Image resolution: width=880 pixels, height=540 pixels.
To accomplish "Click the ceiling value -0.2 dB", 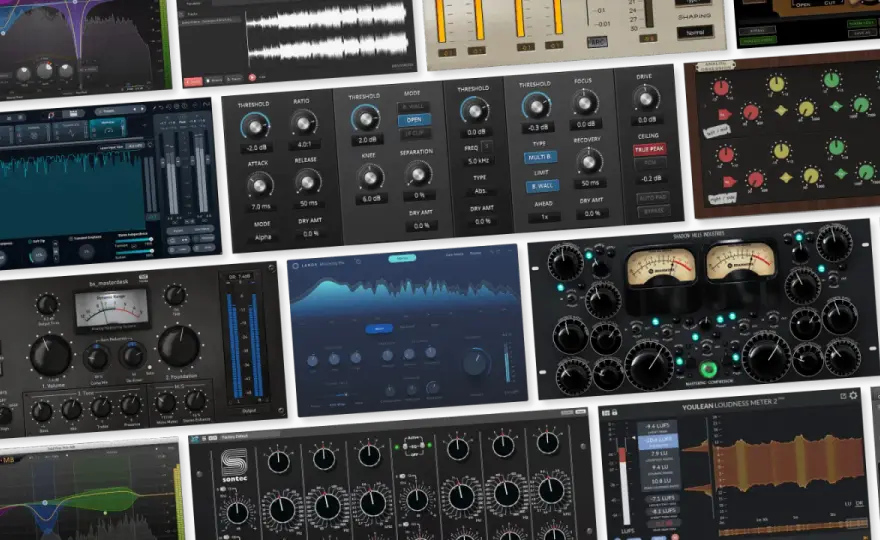I will (651, 179).
